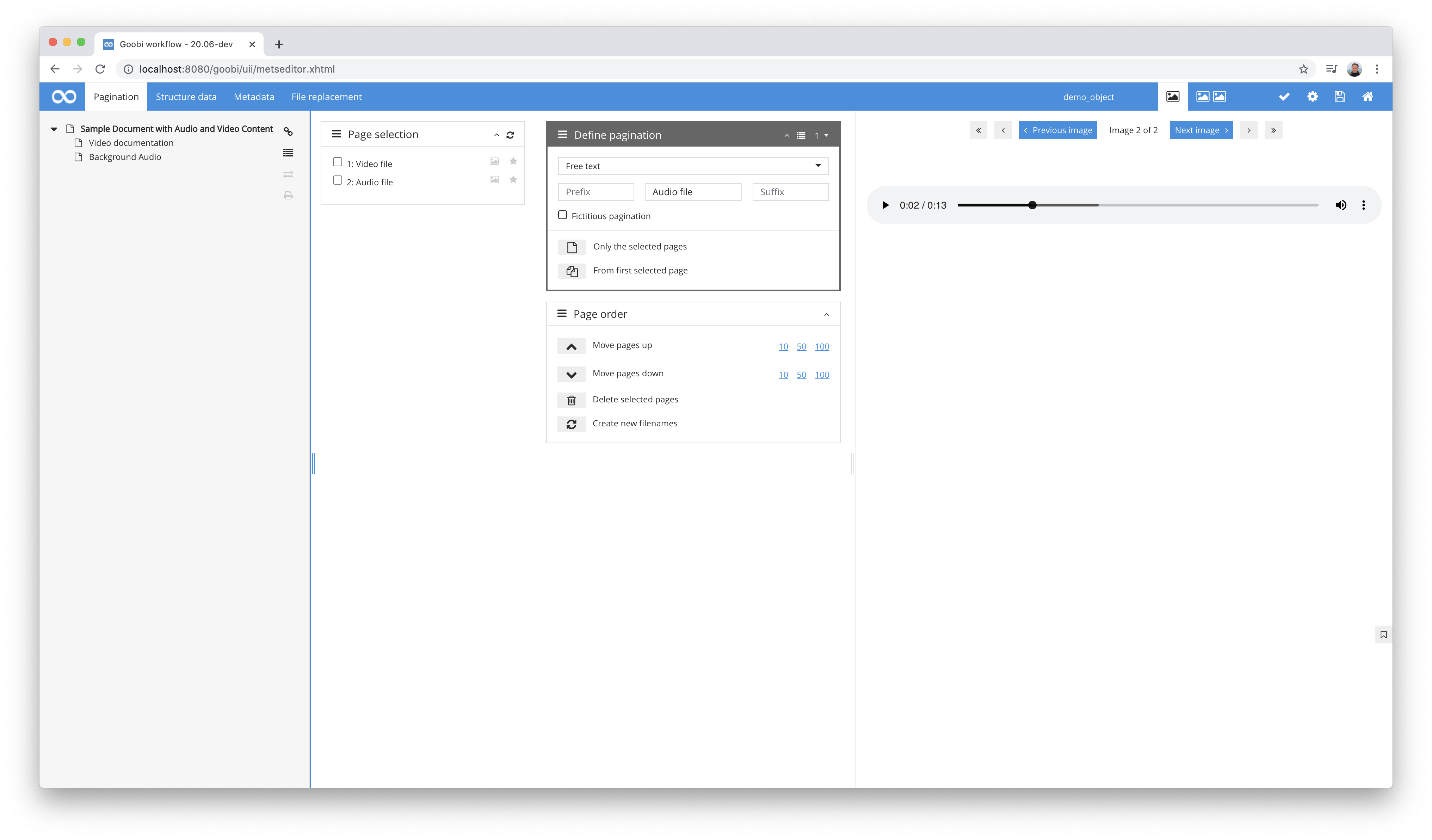Refresh the Page selection panel
This screenshot has height=840, width=1432.
[x=510, y=135]
